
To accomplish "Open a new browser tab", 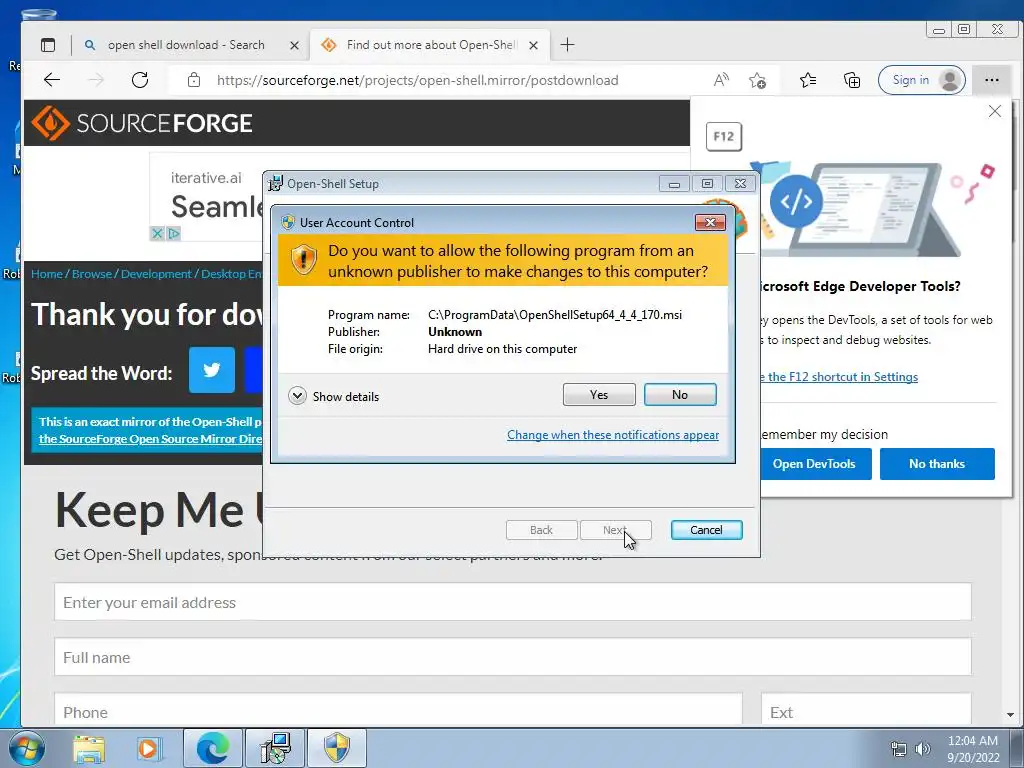I will pos(568,44).
